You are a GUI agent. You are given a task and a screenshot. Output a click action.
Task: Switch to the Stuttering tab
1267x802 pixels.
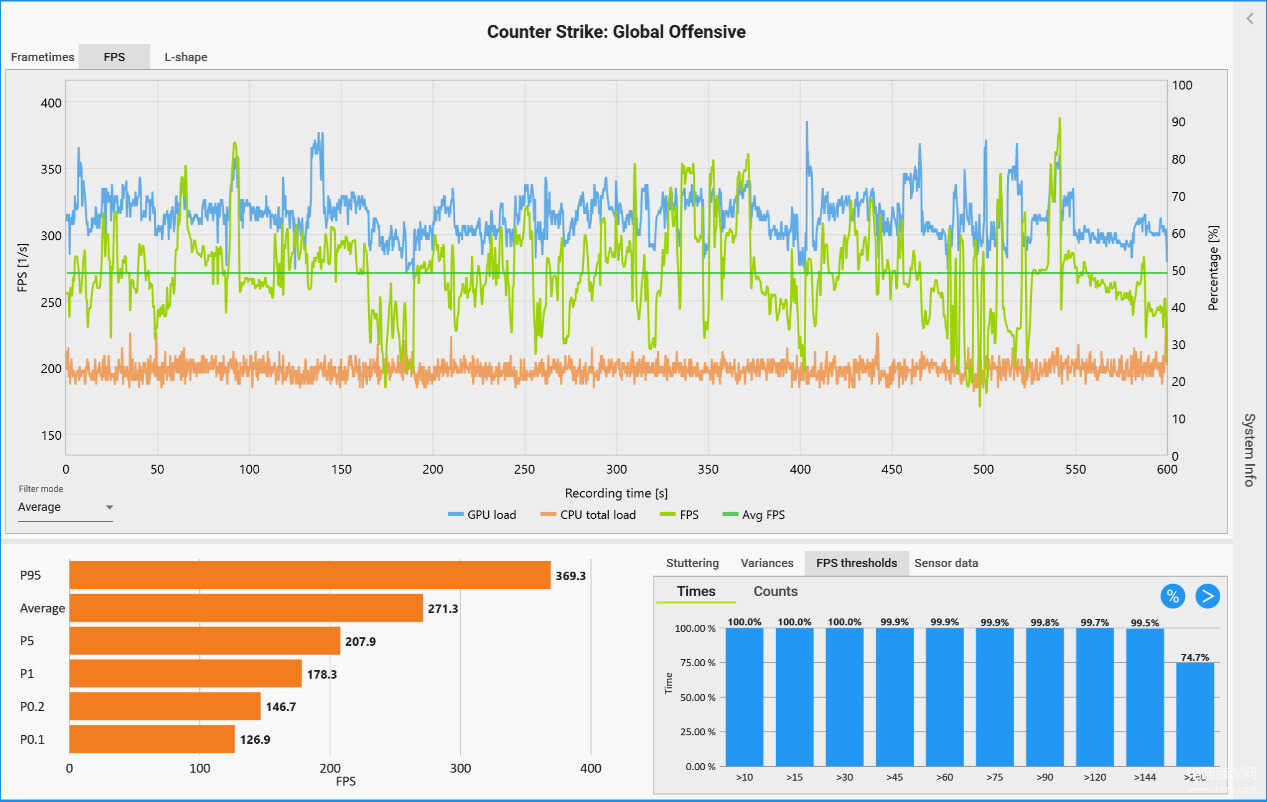[692, 563]
